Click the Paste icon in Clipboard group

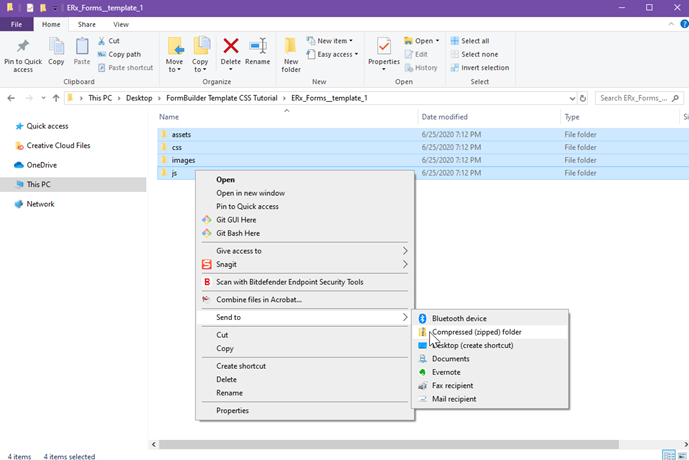82,50
